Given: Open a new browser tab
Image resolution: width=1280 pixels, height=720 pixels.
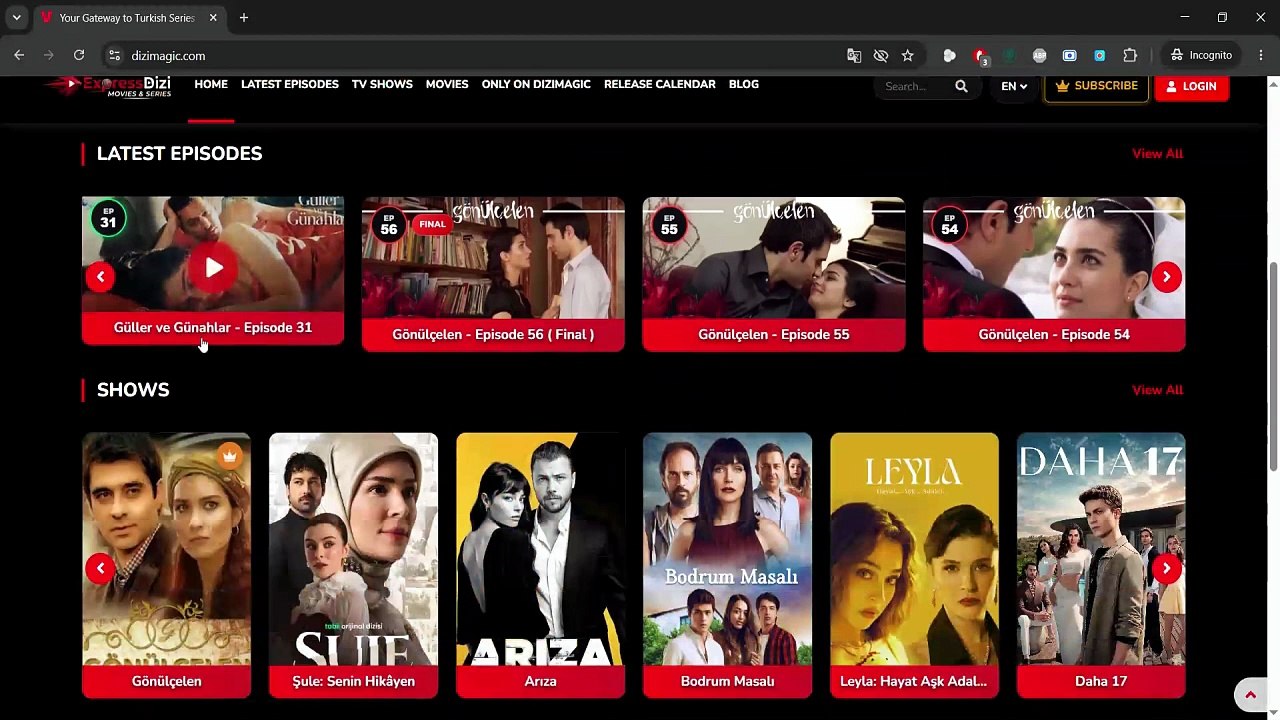Looking at the screenshot, I should pos(244,18).
